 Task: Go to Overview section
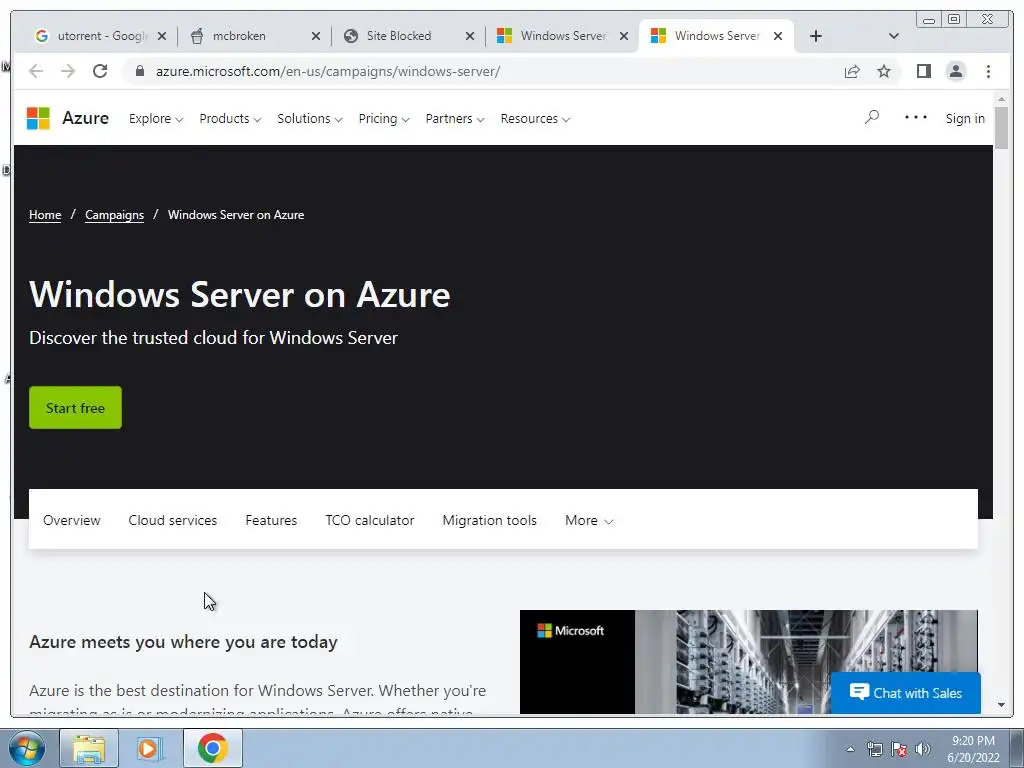pos(72,520)
